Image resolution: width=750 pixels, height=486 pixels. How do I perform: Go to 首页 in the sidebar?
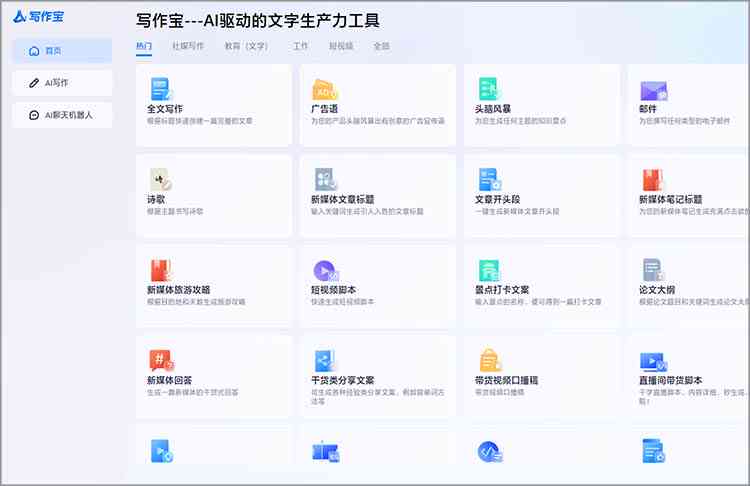pos(62,51)
